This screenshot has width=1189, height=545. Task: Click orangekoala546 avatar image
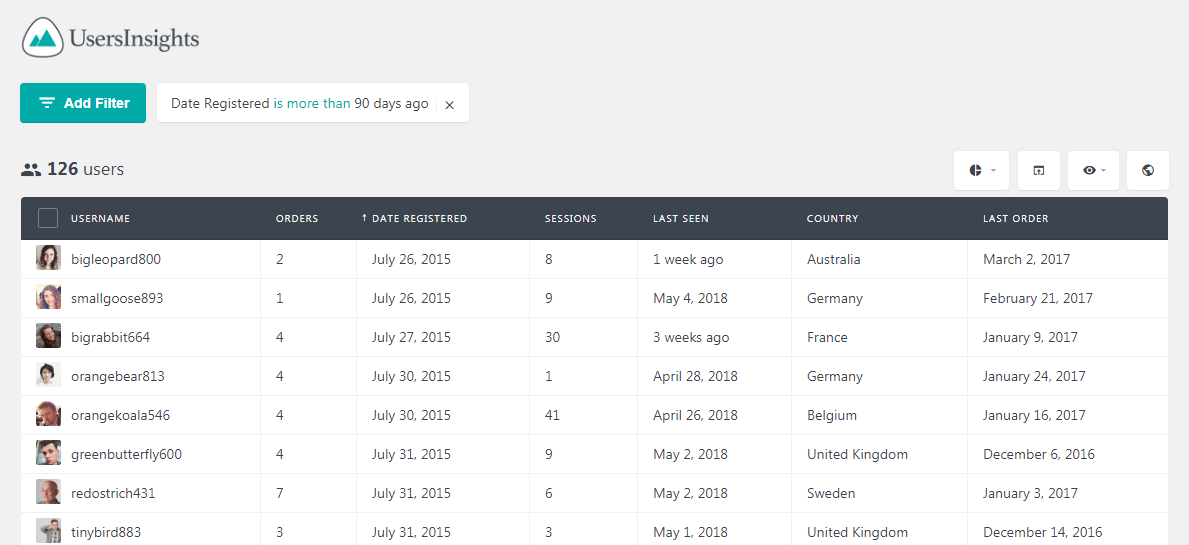tap(49, 415)
